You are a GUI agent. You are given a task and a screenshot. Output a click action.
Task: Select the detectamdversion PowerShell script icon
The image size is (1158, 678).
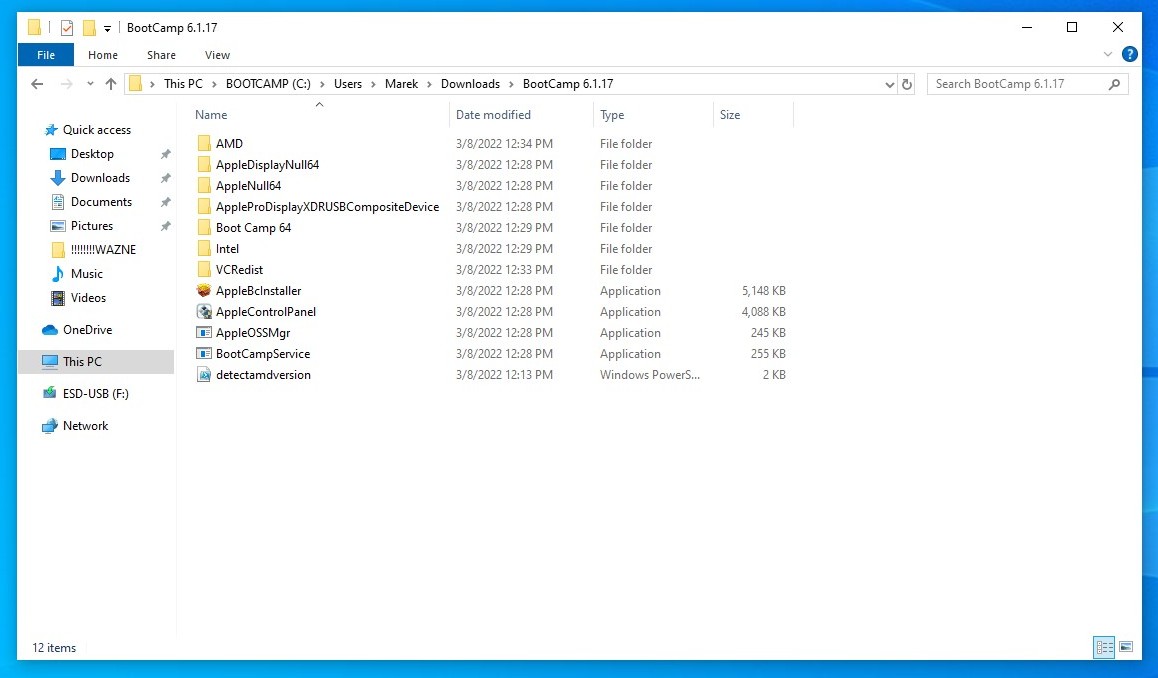coord(204,375)
